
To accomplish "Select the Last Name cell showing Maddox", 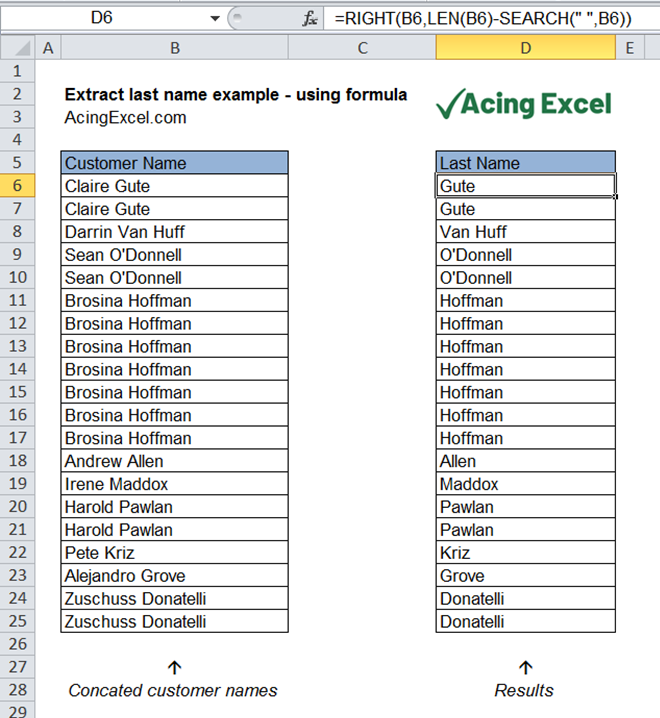I will coord(525,484).
